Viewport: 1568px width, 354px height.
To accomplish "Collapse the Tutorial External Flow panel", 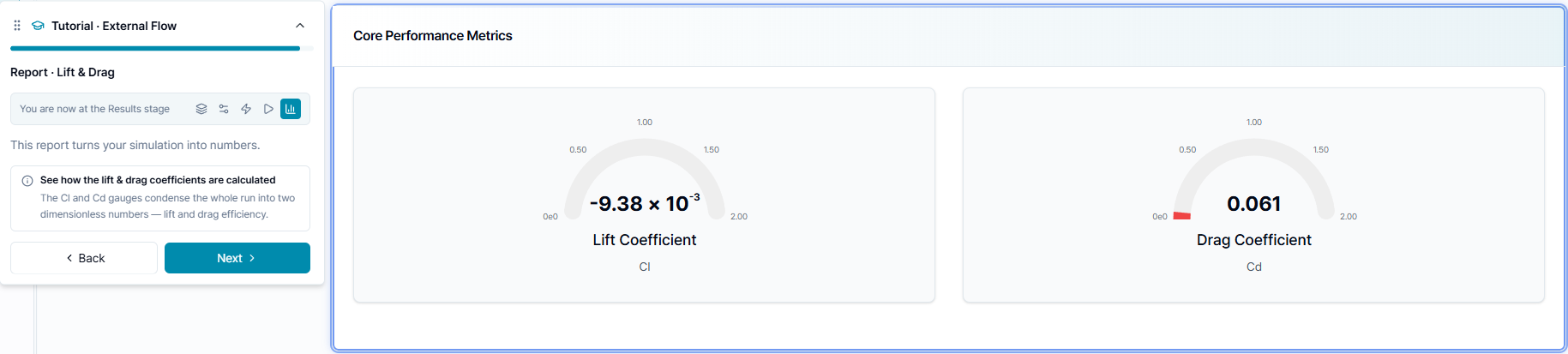I will [300, 26].
